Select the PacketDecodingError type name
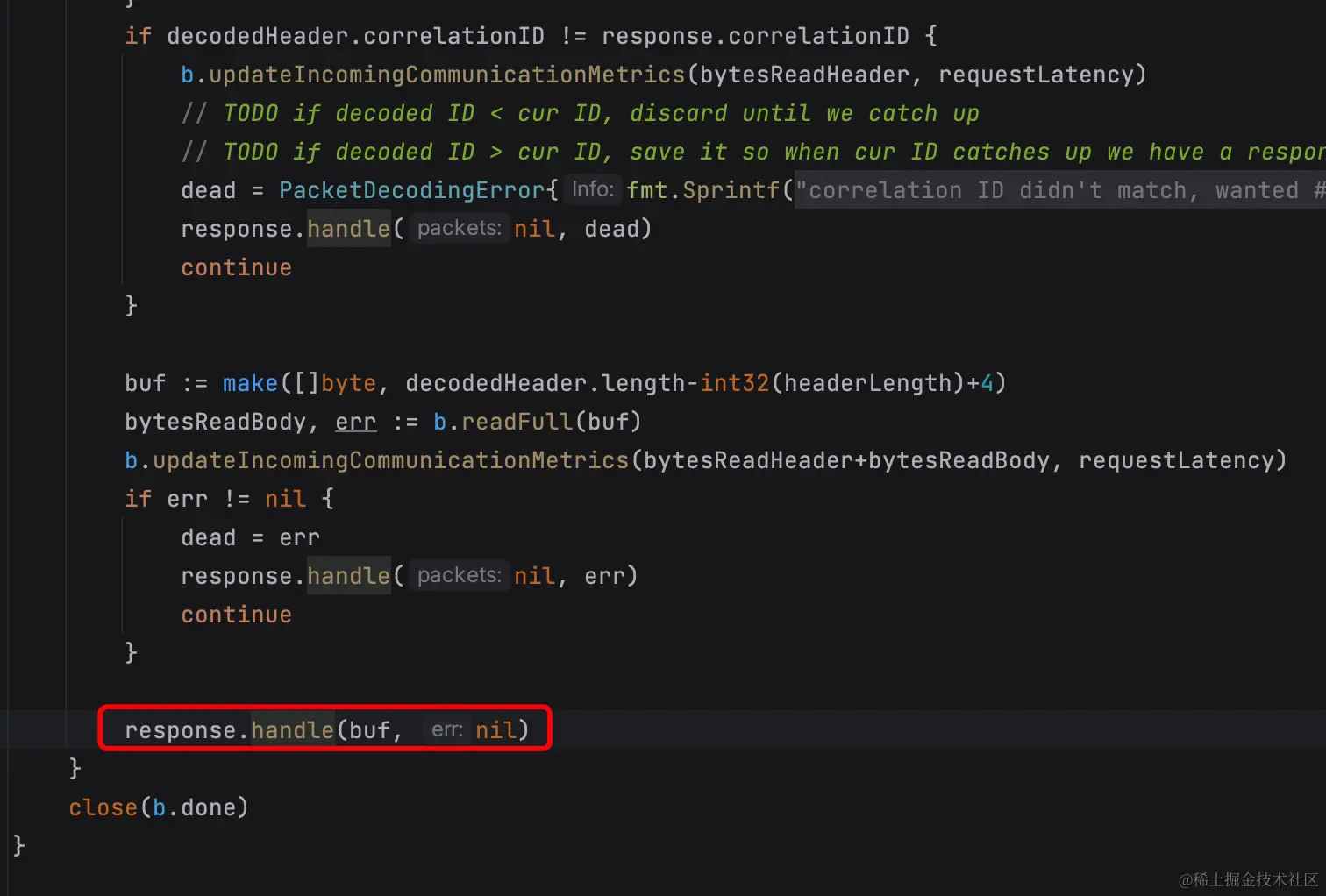 pos(412,190)
